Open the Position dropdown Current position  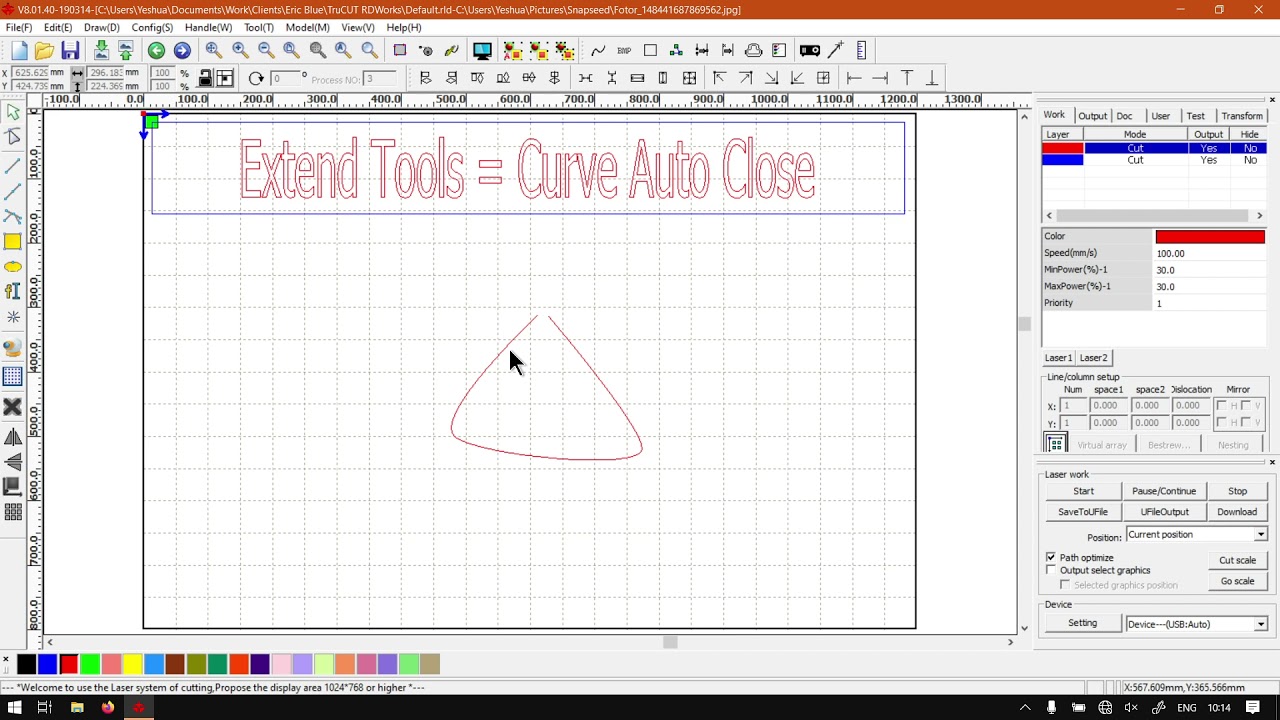[x=1197, y=535]
